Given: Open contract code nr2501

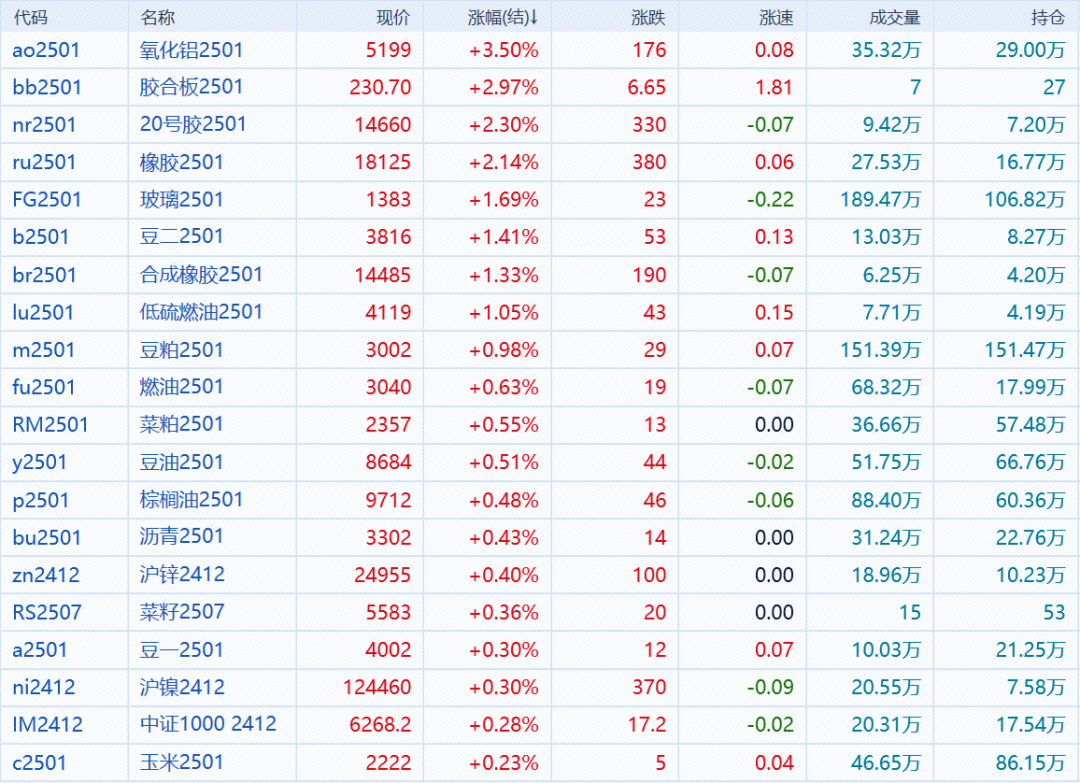Looking at the screenshot, I should 44,125.
